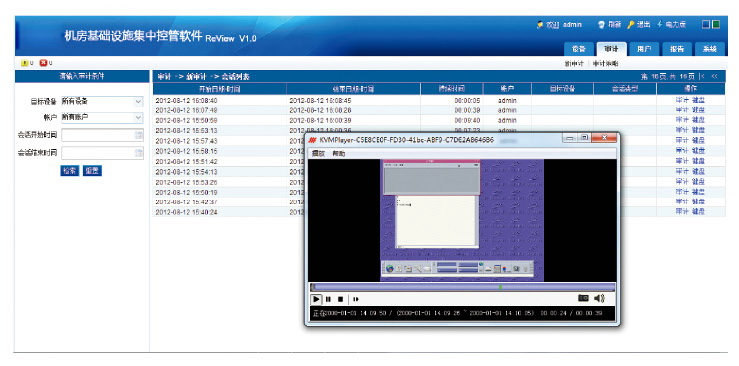The width and height of the screenshot is (739, 366).
Task: Select the blue theme swatch
Action: [x=706, y=24]
